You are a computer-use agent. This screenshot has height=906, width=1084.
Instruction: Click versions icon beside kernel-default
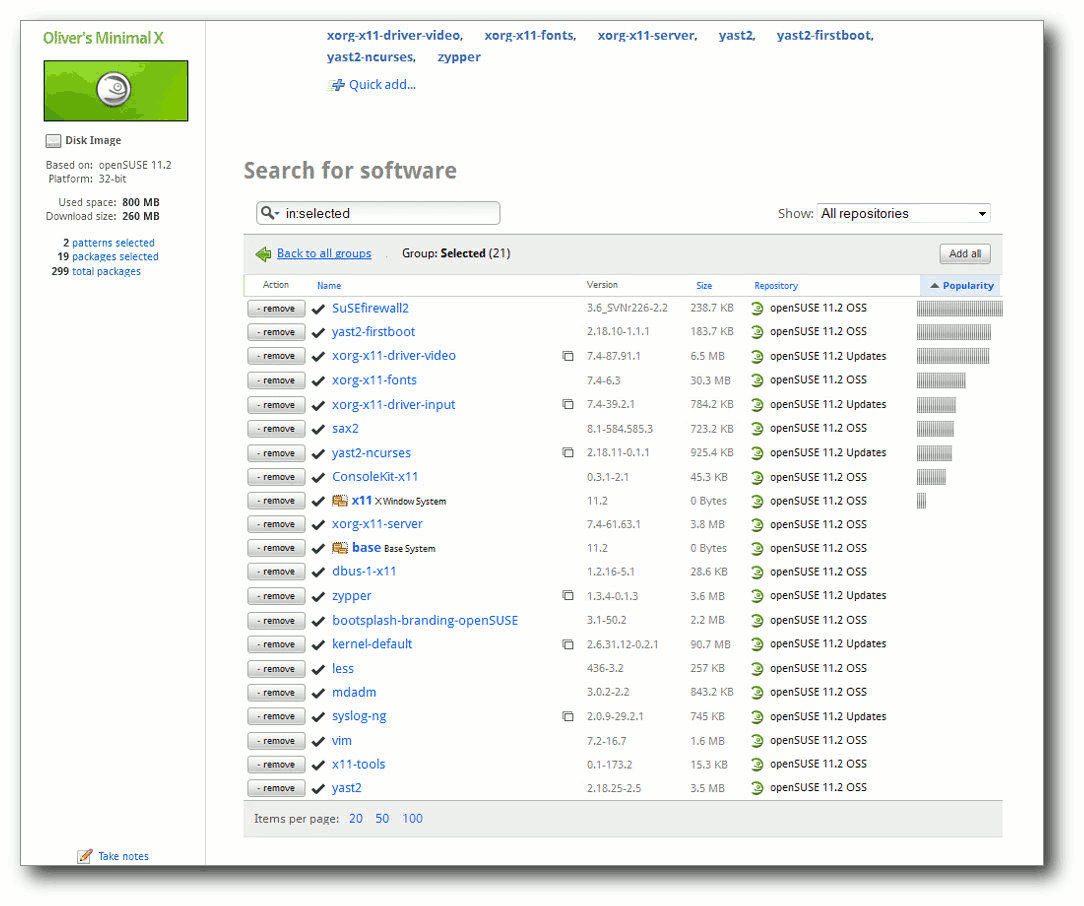point(568,645)
